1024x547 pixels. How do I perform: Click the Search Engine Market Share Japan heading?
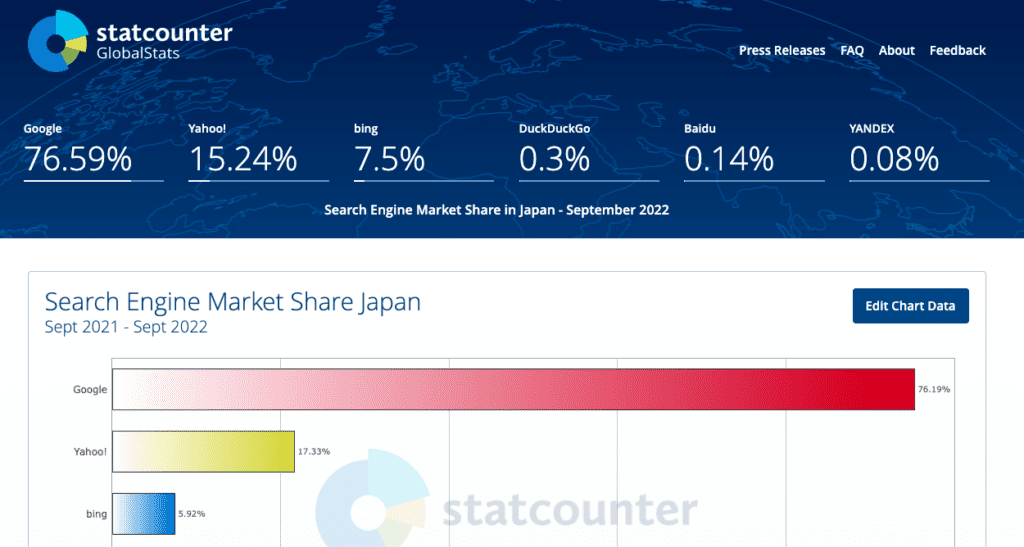coord(233,302)
